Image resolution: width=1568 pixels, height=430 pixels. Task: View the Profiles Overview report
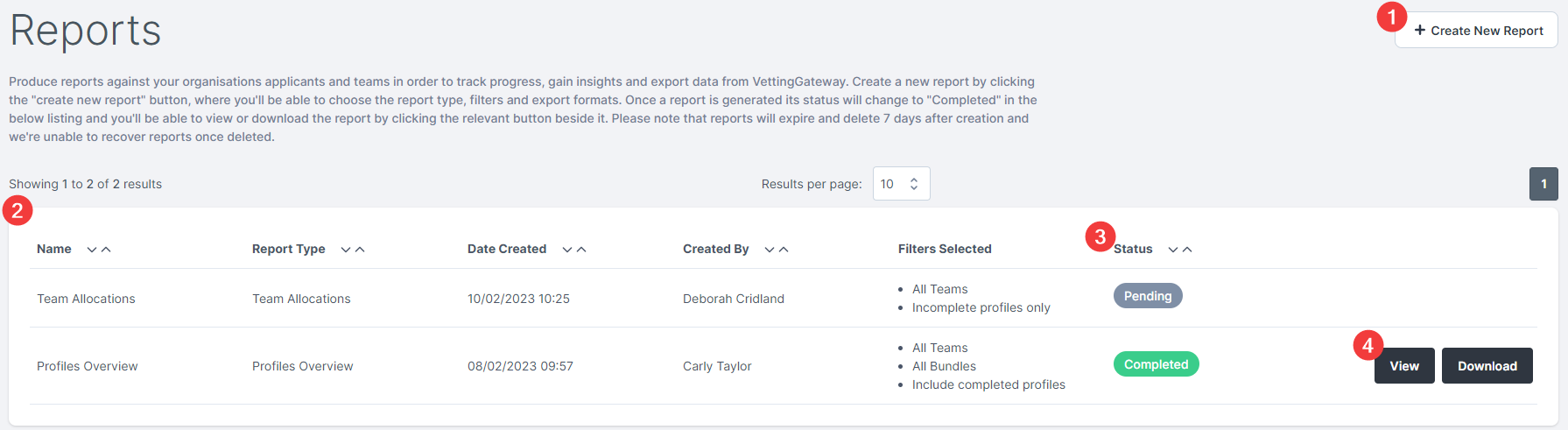click(1404, 366)
